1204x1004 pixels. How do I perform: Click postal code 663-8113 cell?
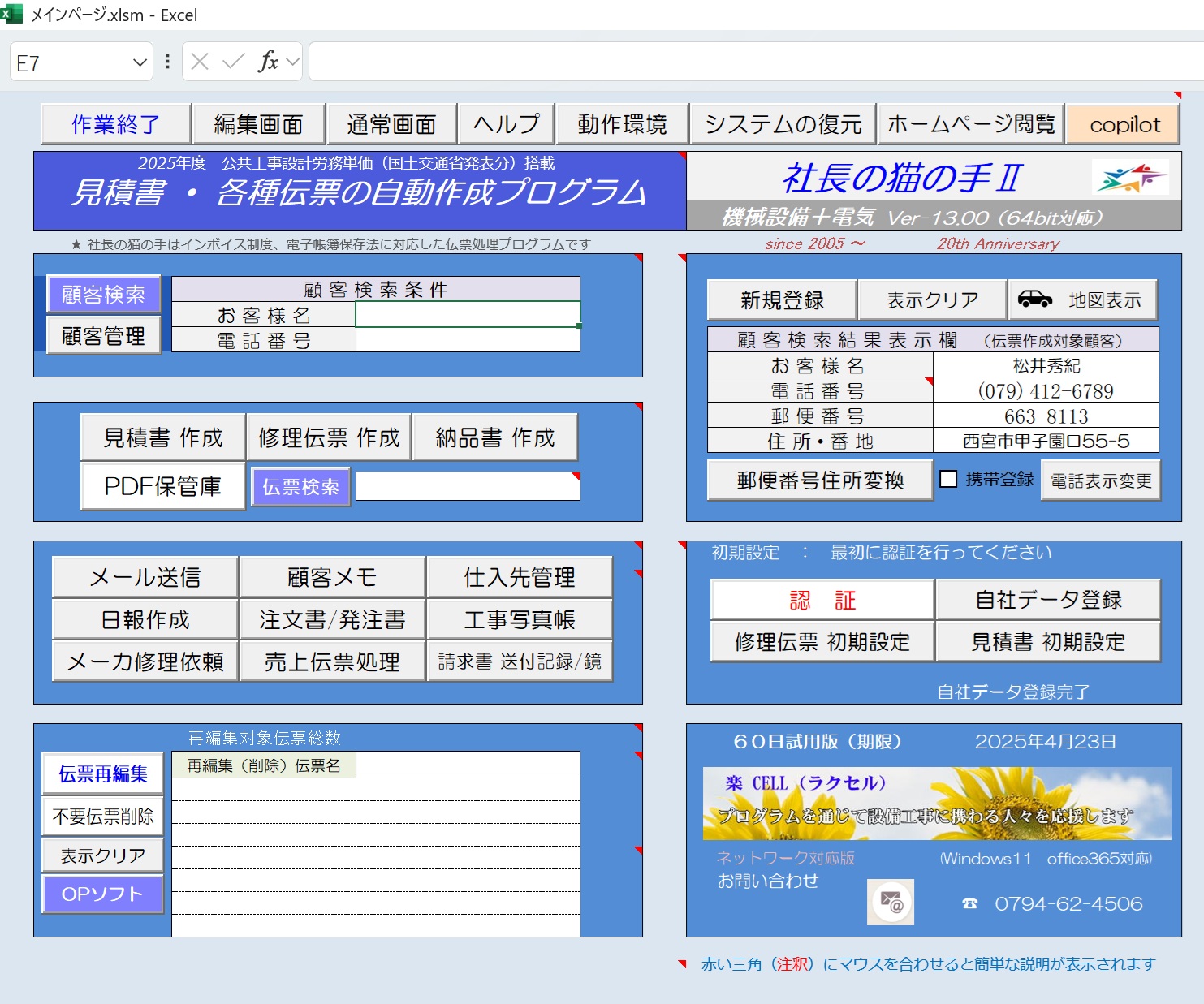tap(1046, 416)
